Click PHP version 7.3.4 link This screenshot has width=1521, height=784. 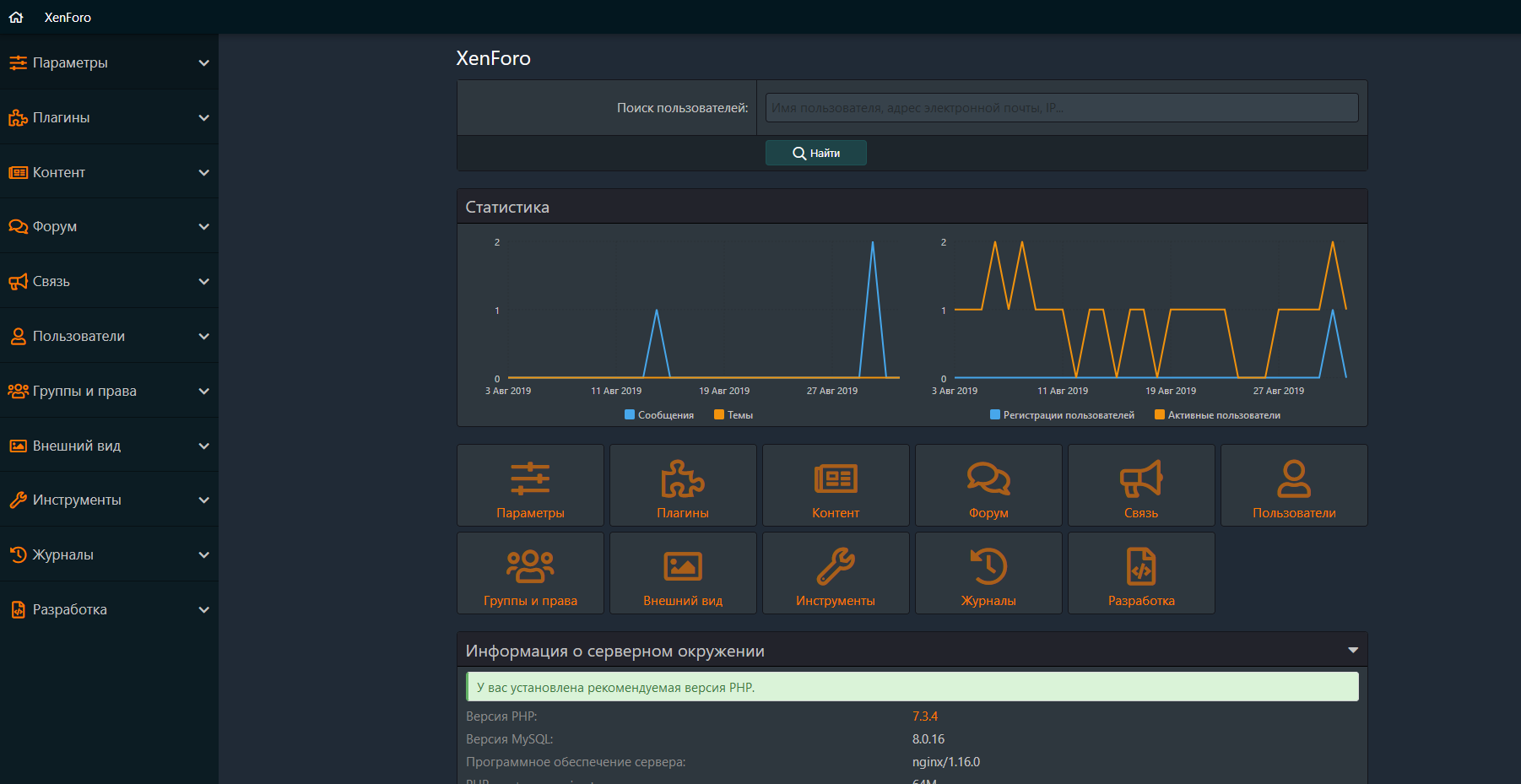point(924,716)
